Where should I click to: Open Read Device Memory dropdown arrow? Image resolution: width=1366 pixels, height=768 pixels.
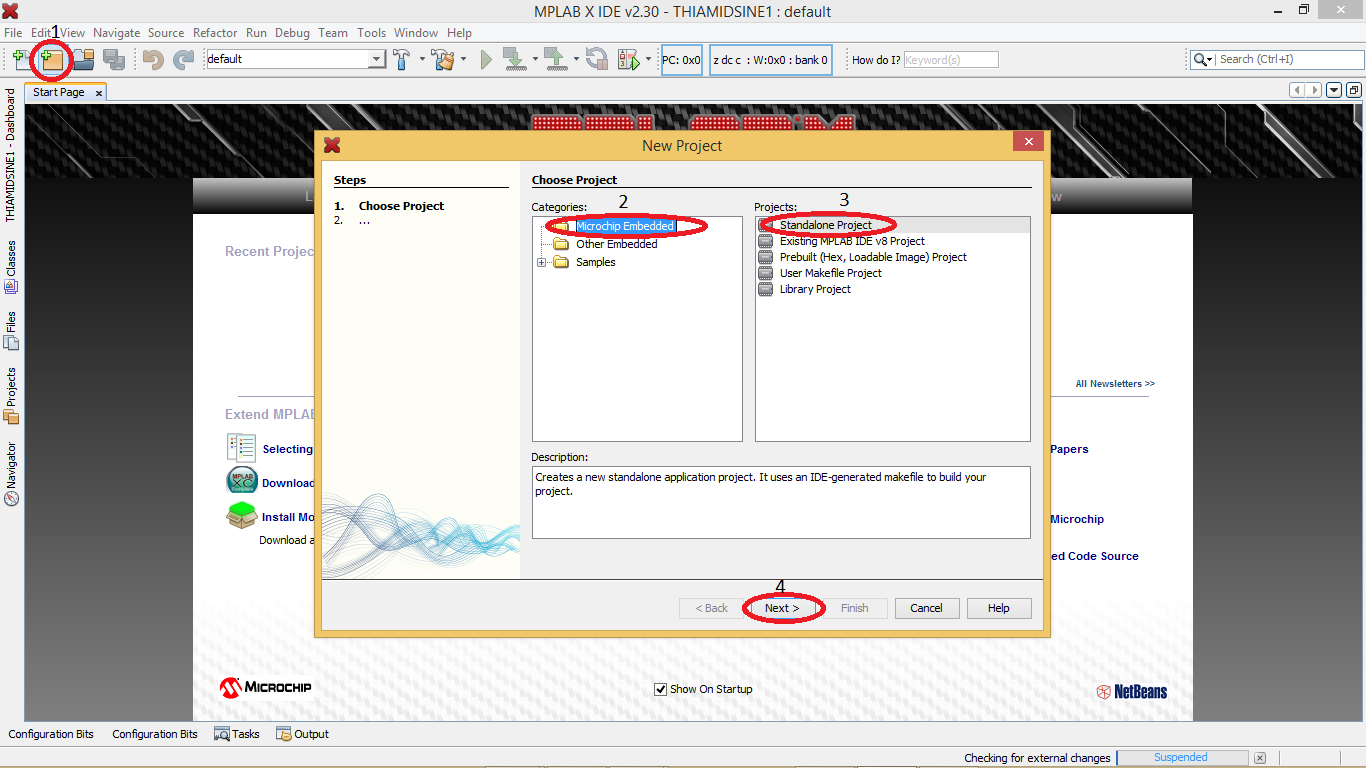tap(576, 60)
